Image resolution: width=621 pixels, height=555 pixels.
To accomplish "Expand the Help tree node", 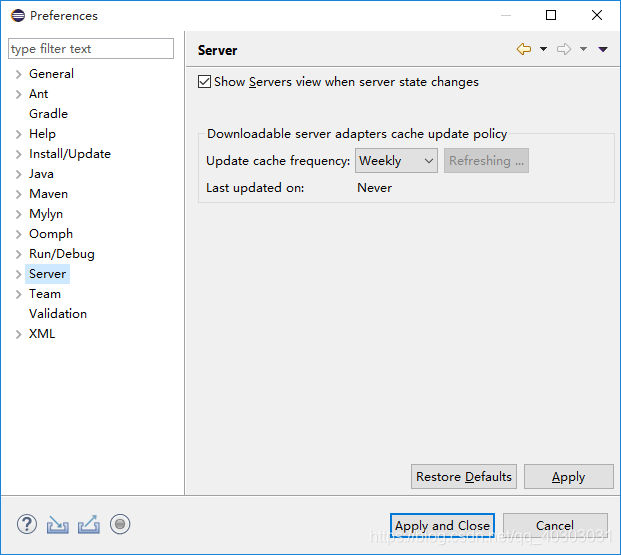I will [18, 134].
